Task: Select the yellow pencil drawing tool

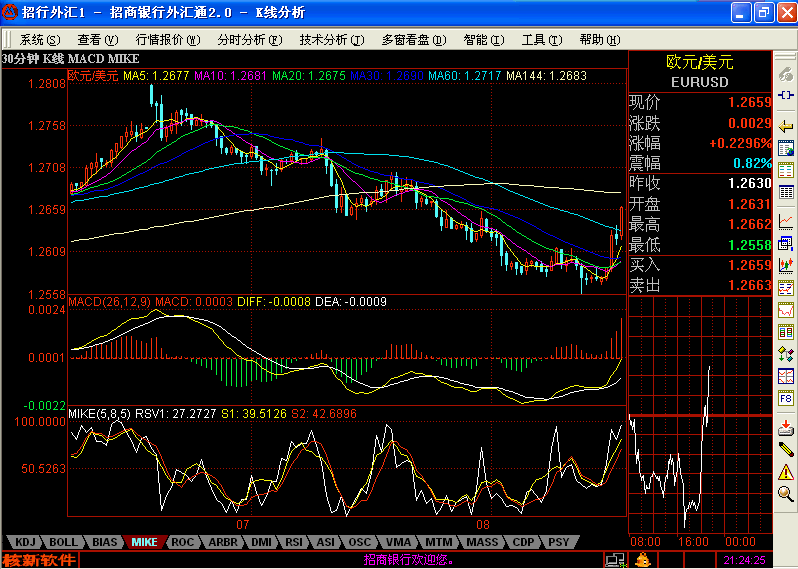Action: click(786, 450)
